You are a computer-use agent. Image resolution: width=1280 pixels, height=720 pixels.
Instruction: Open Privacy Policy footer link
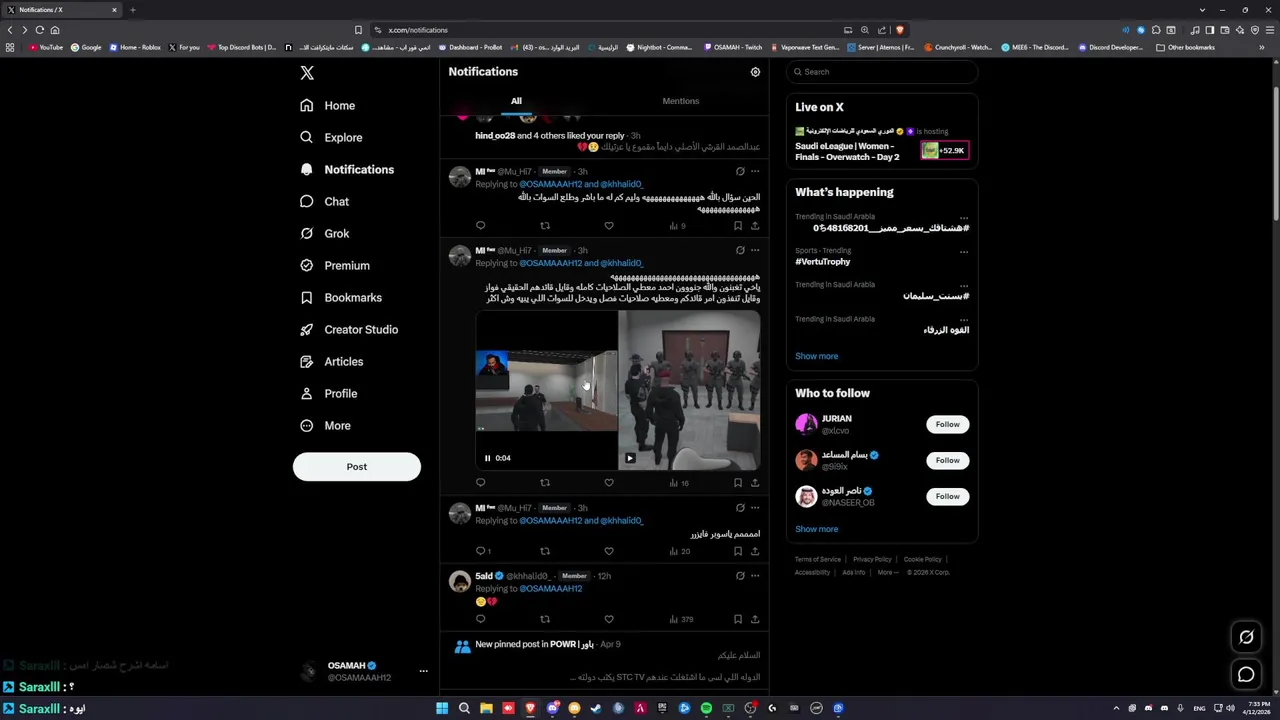[872, 559]
